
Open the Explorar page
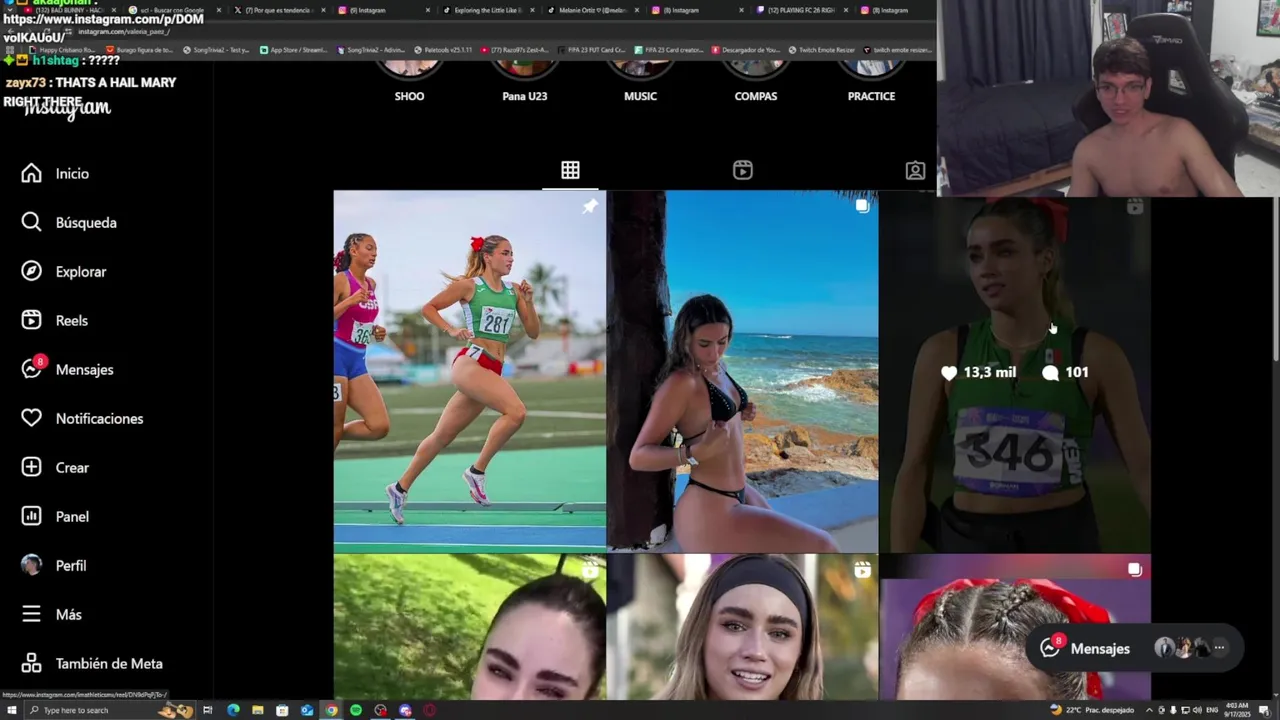coord(64,272)
